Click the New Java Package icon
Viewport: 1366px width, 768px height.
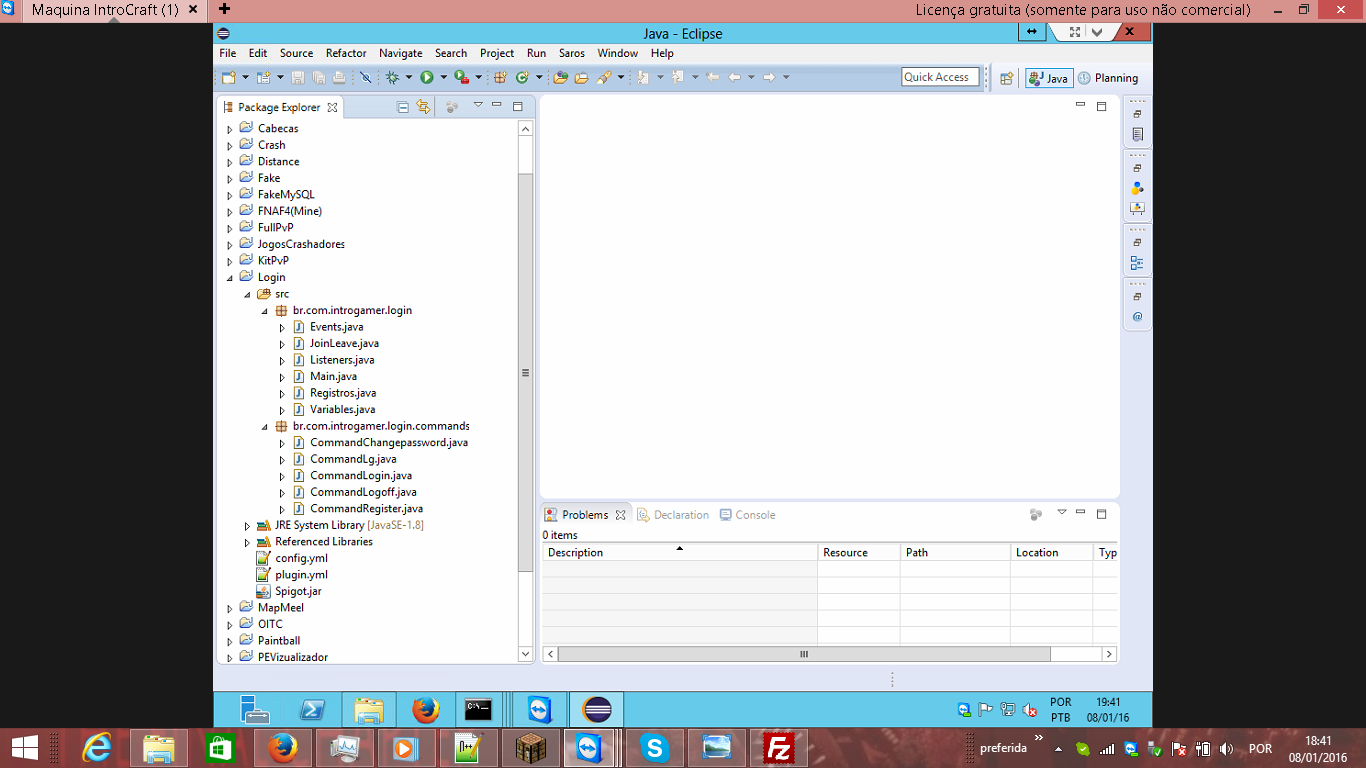tap(500, 77)
